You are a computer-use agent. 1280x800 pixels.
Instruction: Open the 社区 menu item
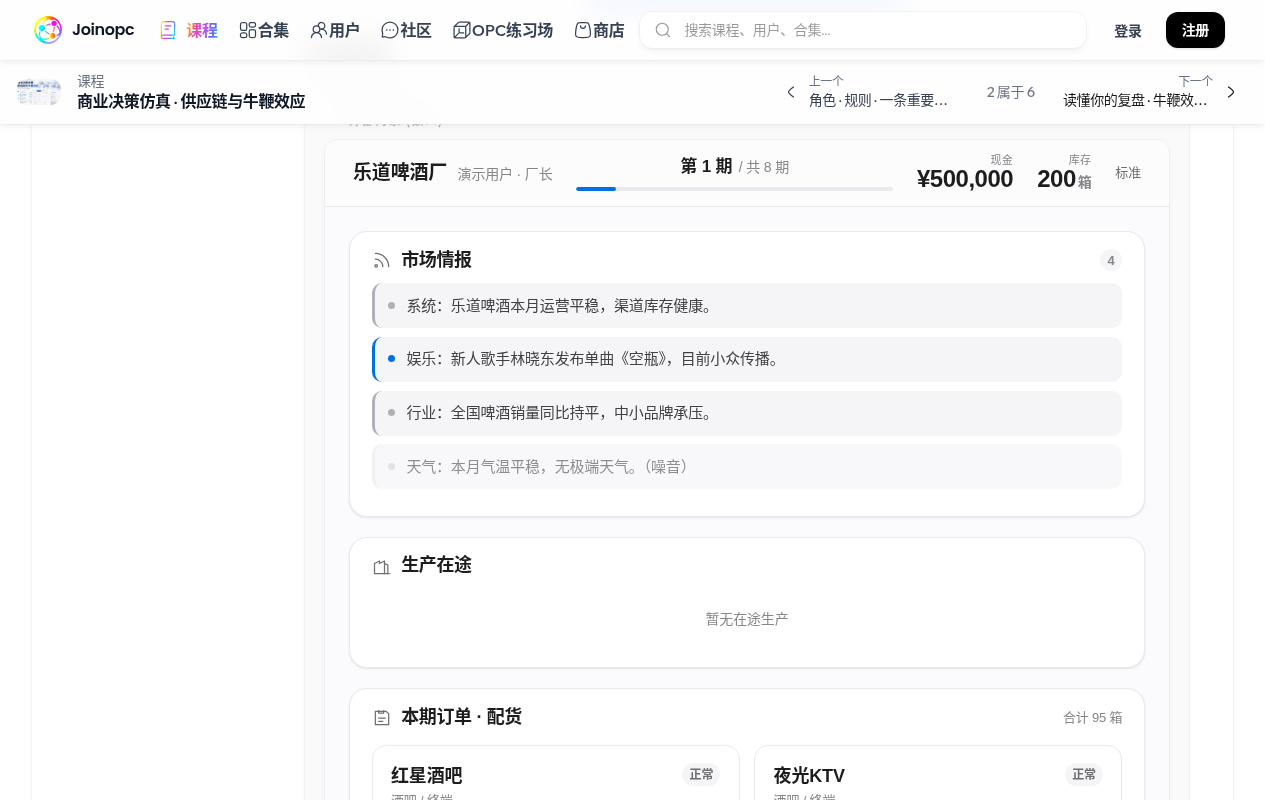tap(406, 30)
